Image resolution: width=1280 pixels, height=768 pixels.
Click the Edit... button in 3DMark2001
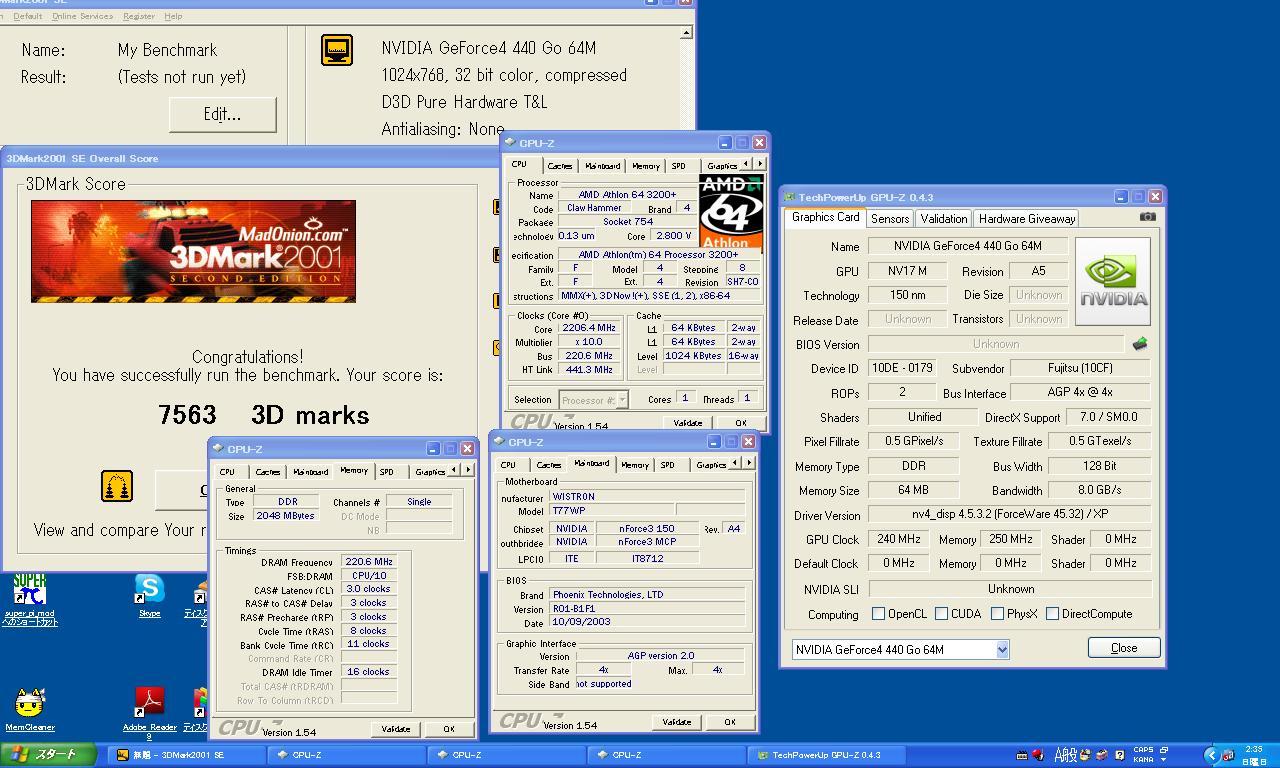point(222,114)
